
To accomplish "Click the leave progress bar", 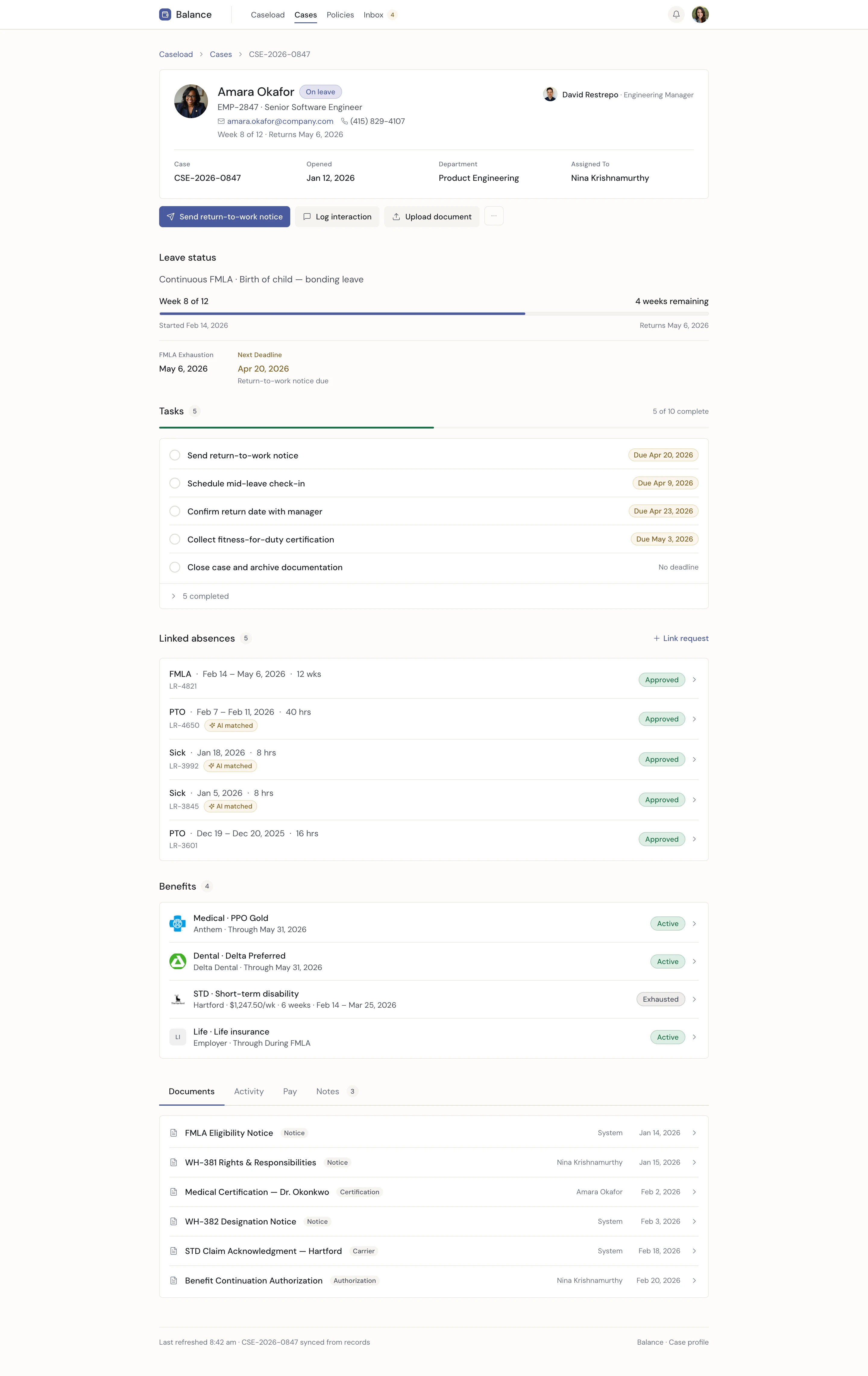I will 433,313.
